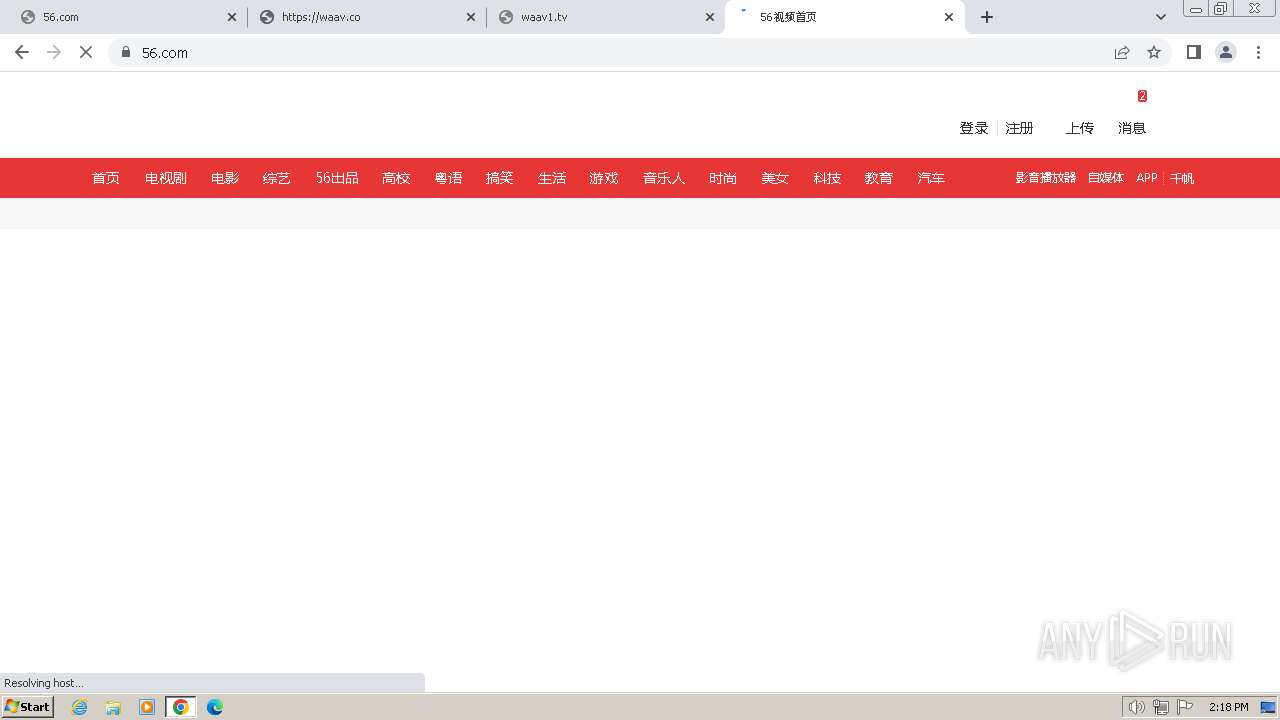Launch Microsoft Edge from taskbar
1280x720 pixels.
tap(215, 707)
